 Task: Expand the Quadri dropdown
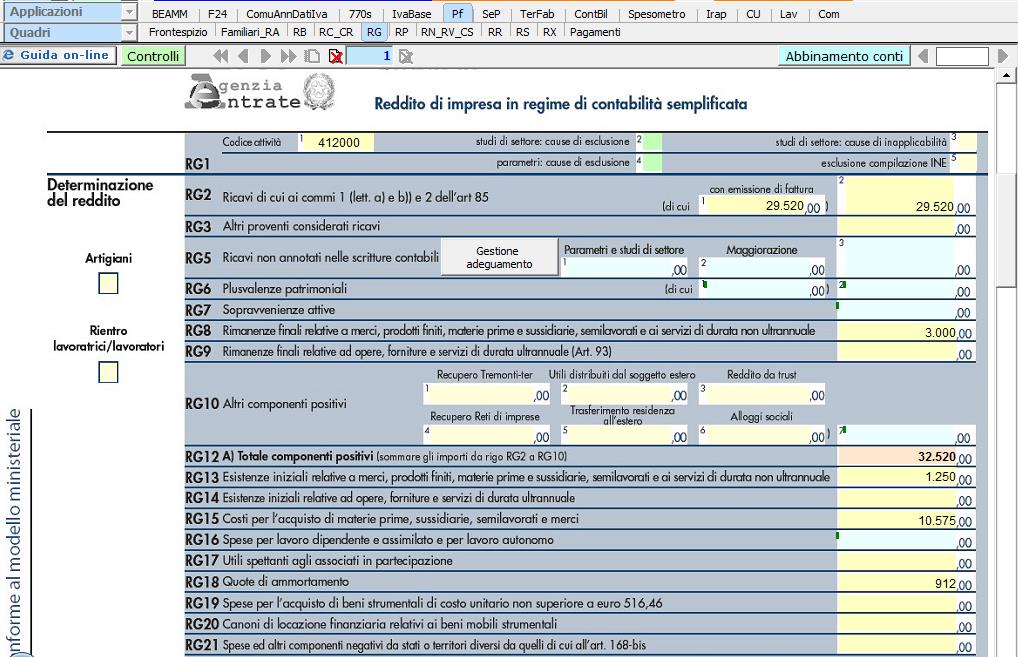(129, 32)
